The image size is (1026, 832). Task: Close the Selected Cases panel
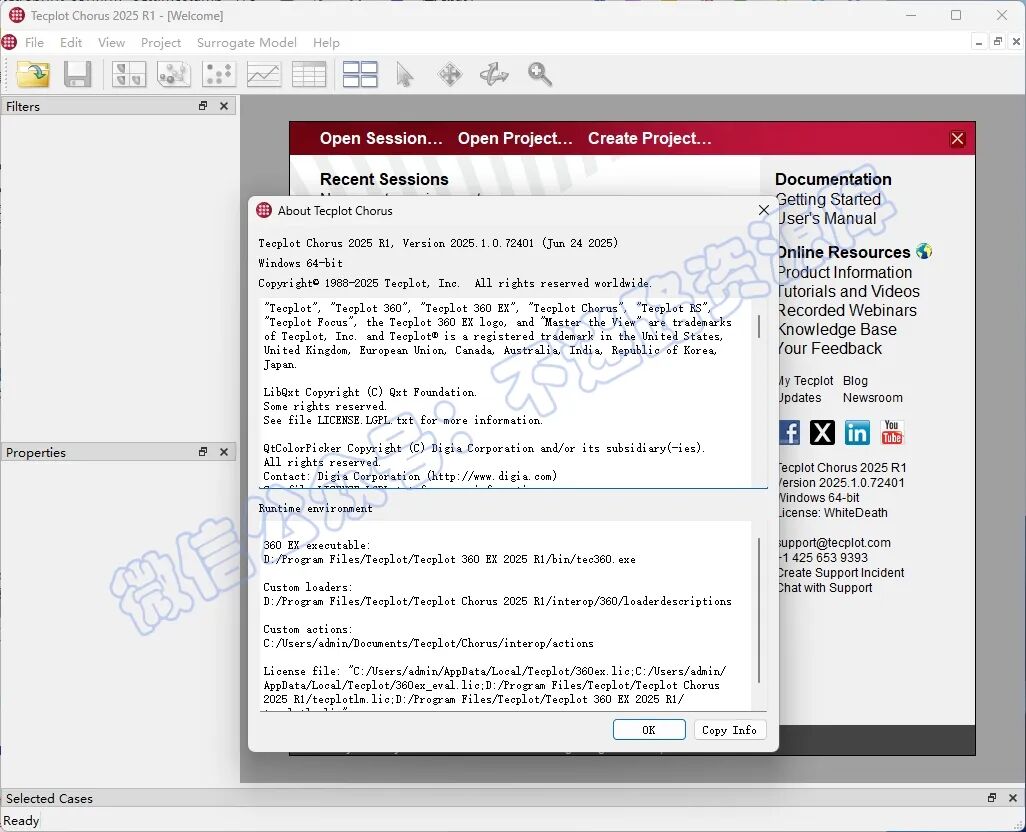(x=1013, y=798)
